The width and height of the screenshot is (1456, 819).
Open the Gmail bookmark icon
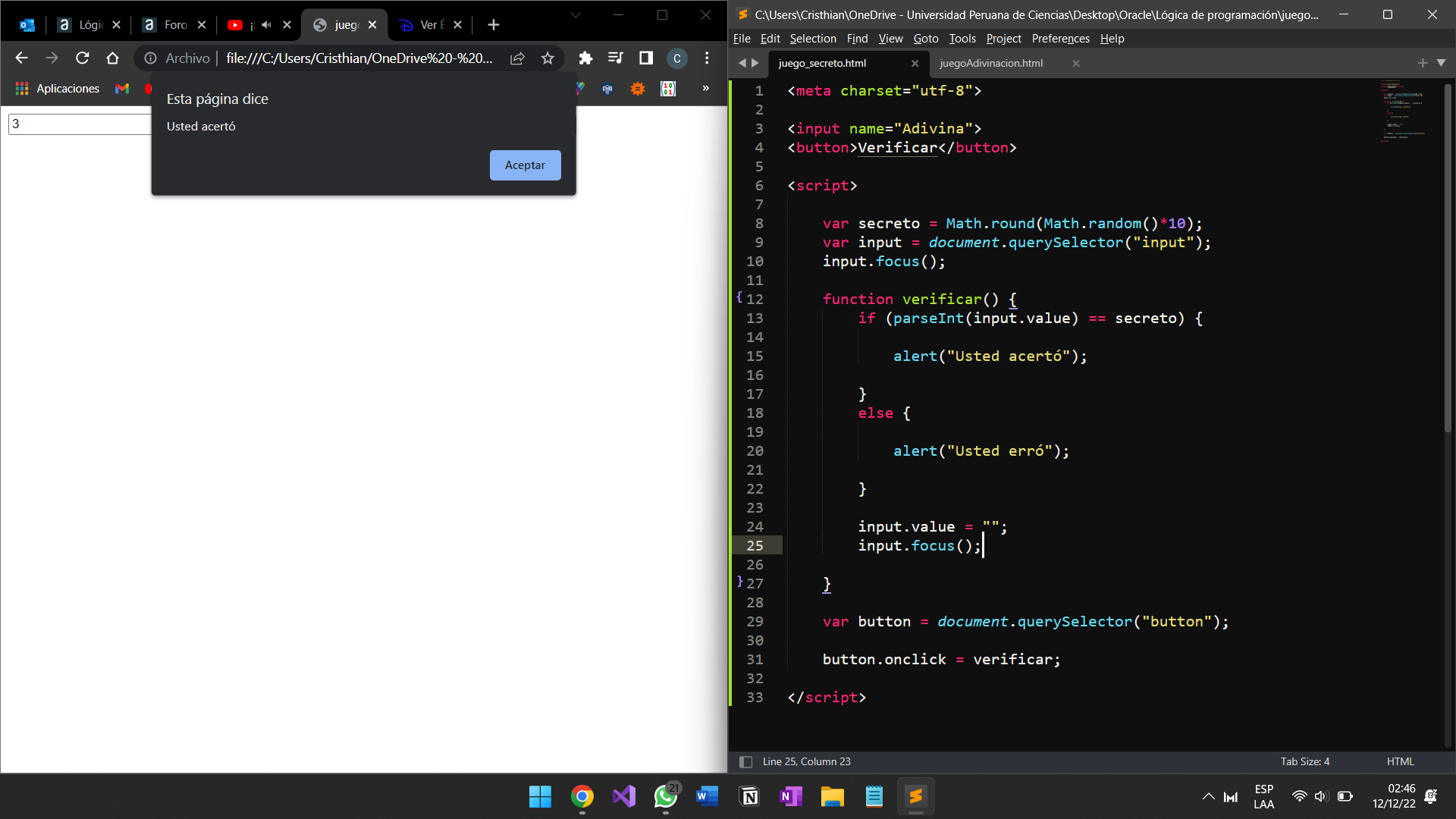(122, 89)
